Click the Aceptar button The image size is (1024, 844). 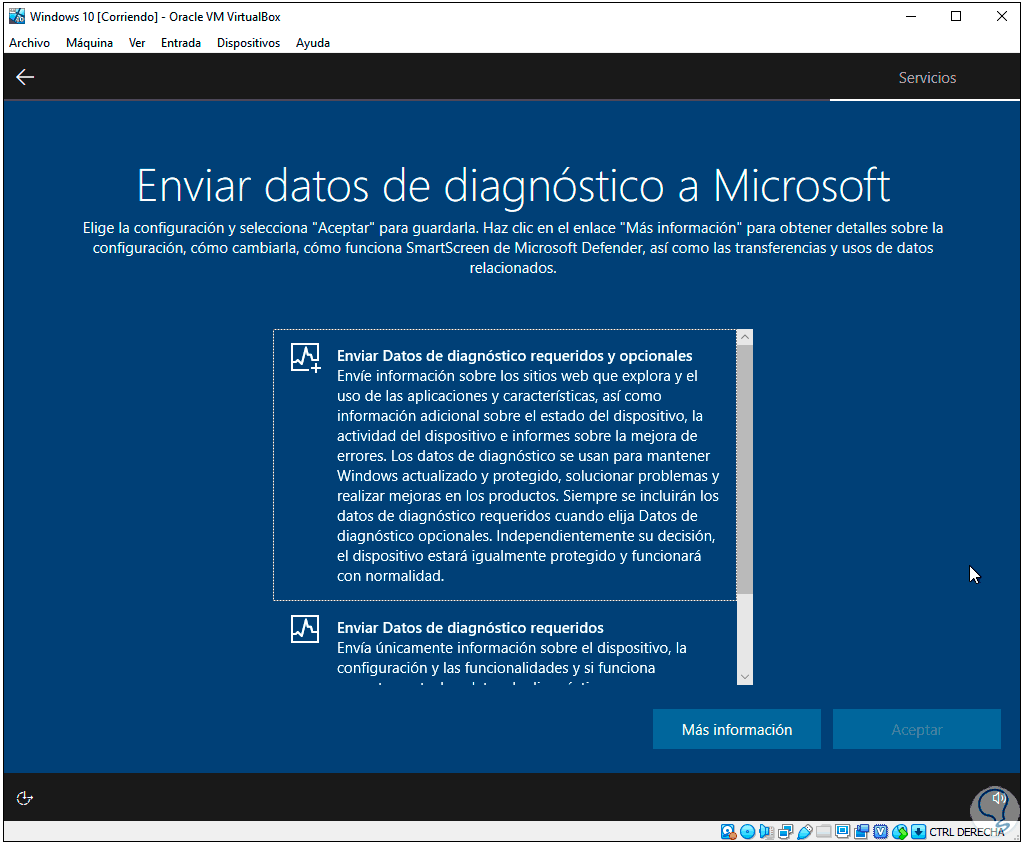[x=916, y=729]
